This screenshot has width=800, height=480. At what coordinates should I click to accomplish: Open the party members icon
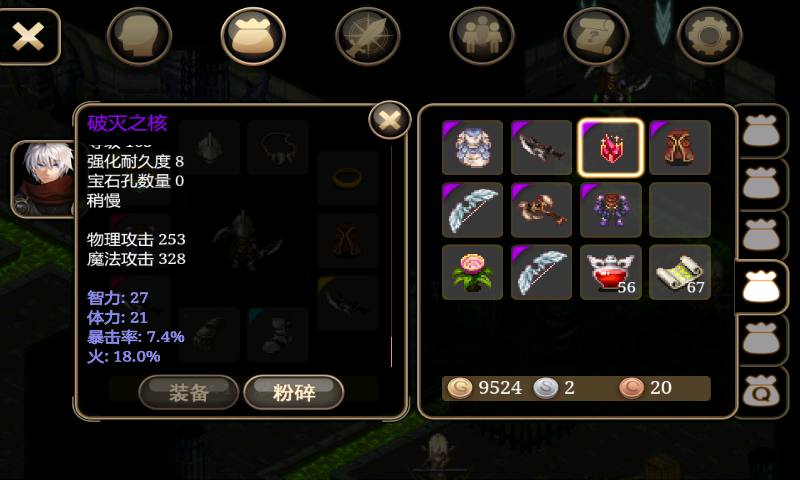(482, 36)
